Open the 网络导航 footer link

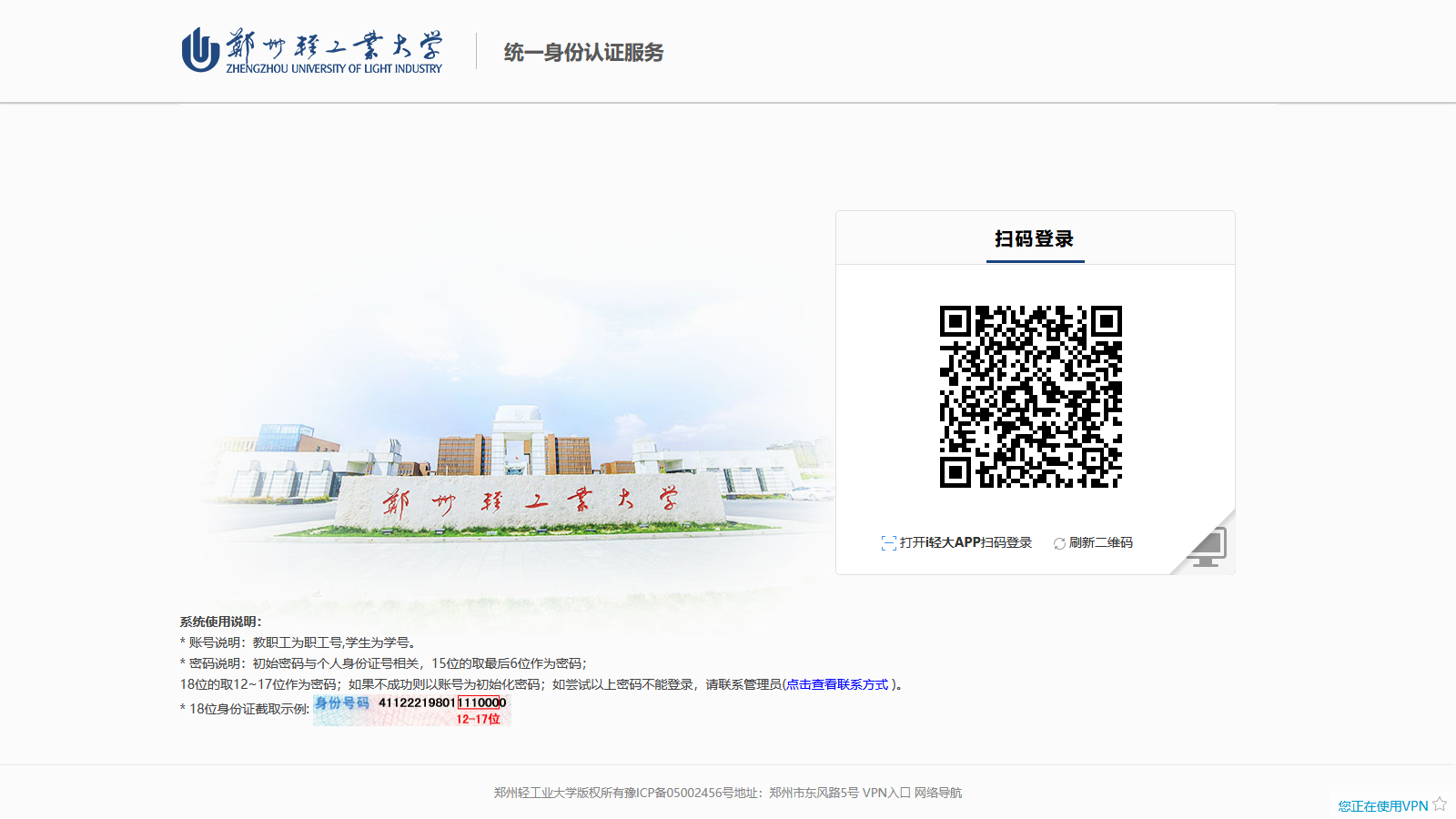[937, 793]
